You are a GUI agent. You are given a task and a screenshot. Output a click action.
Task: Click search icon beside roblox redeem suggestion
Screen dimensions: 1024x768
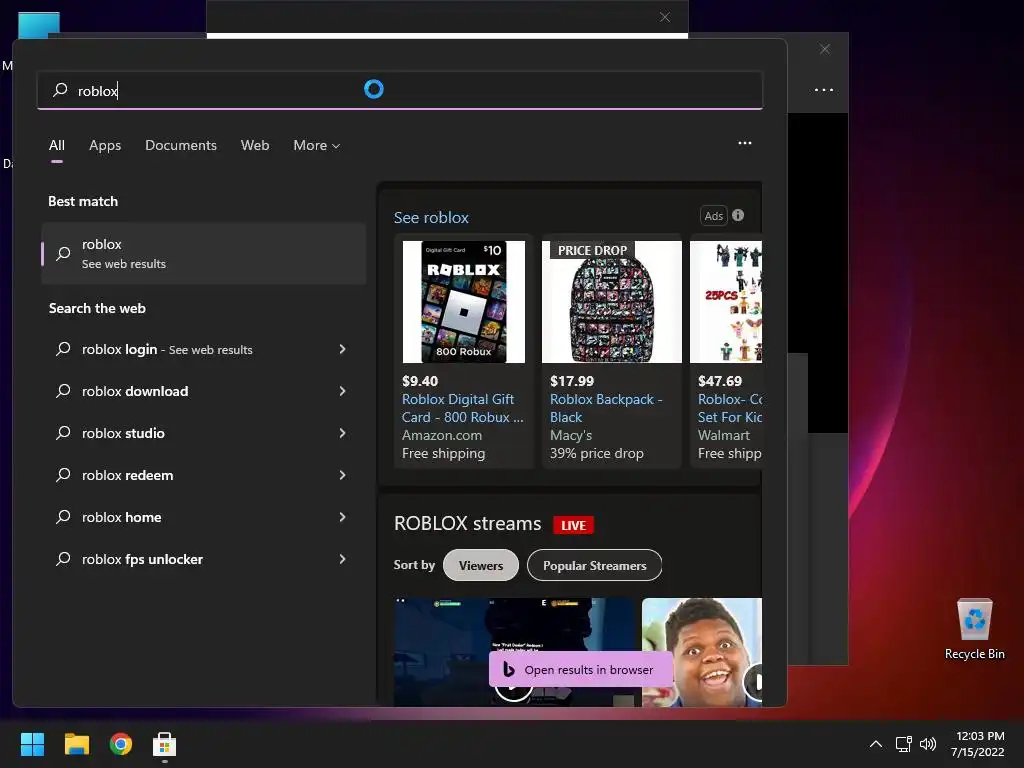pyautogui.click(x=63, y=475)
